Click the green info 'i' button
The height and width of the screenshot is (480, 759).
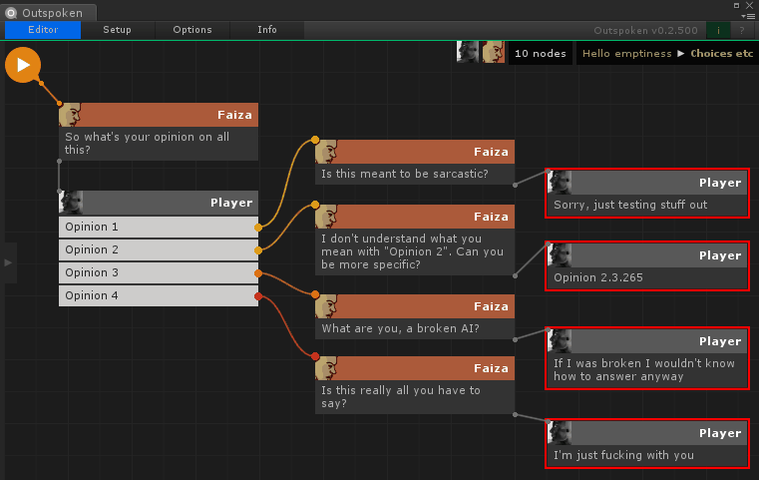point(718,30)
